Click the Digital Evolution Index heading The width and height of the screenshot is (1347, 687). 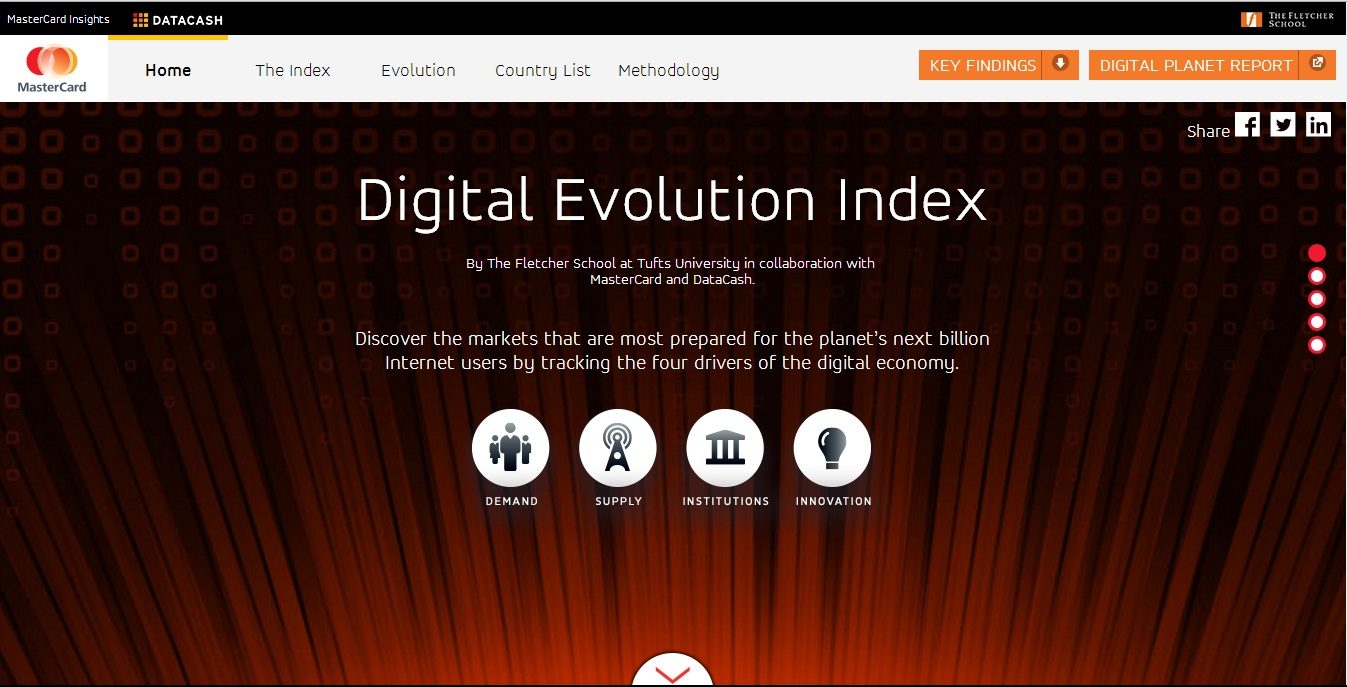pos(672,200)
